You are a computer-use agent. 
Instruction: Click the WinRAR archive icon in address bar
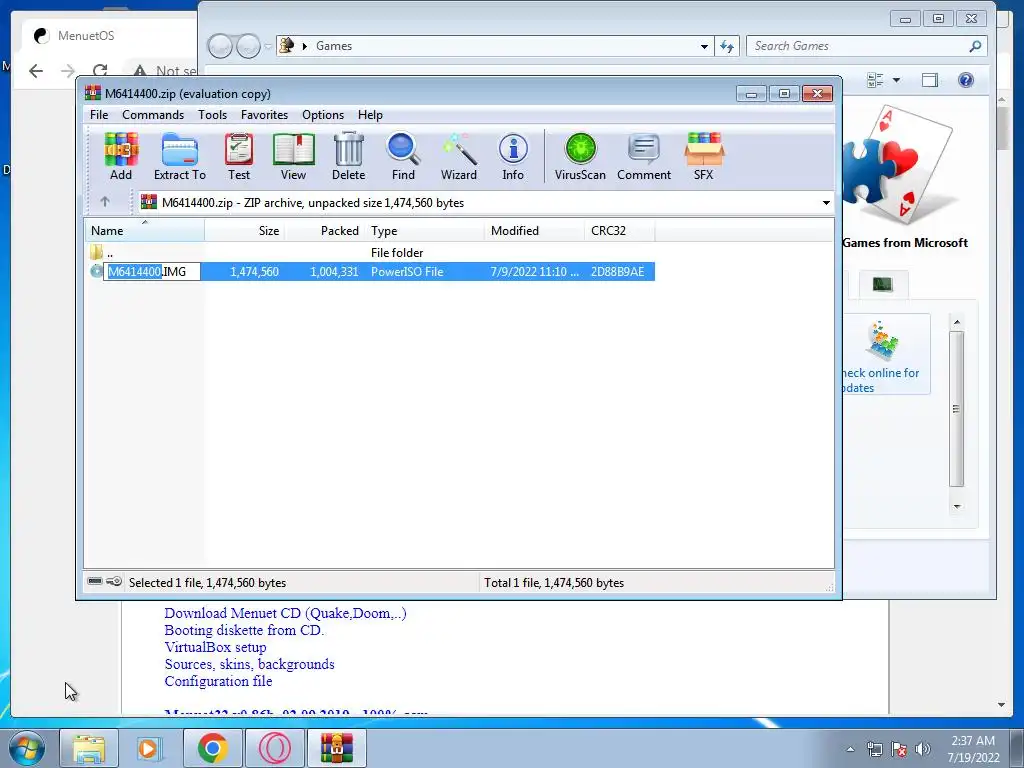click(x=149, y=202)
